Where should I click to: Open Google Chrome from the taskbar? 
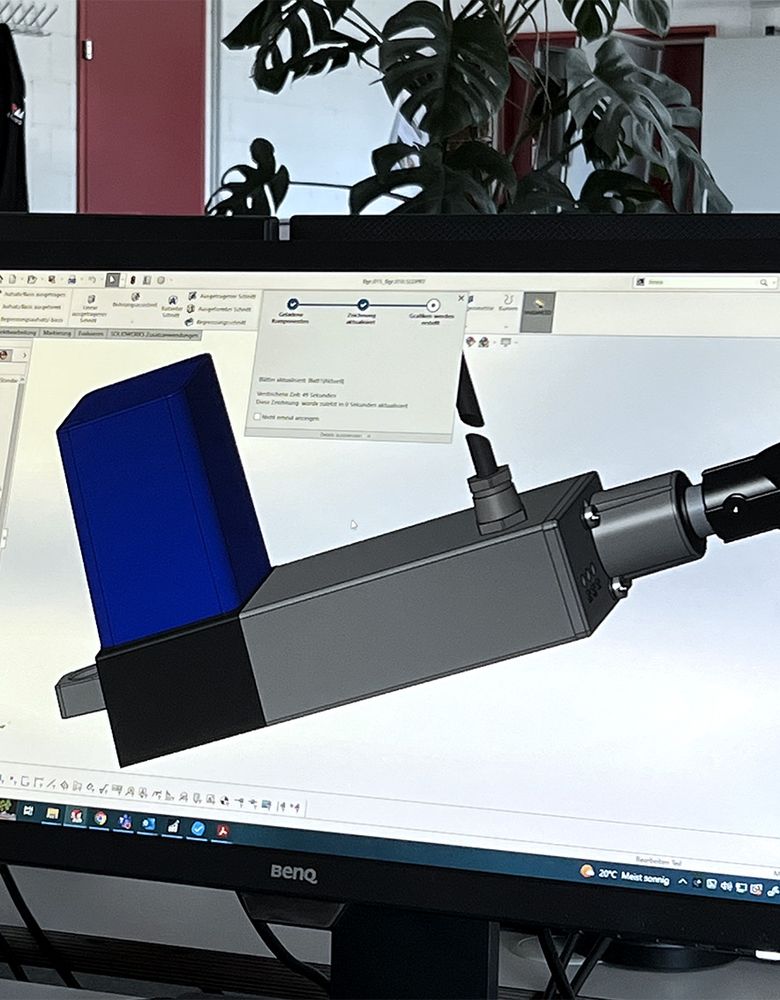click(100, 818)
